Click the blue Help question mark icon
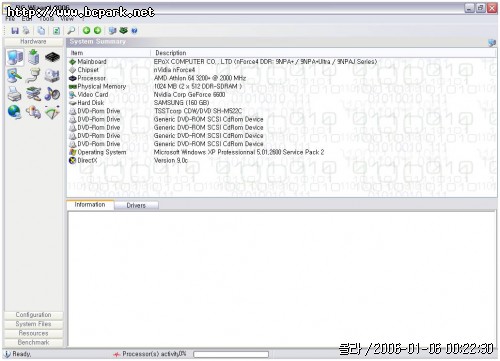The height and width of the screenshot is (361, 500). point(134,31)
